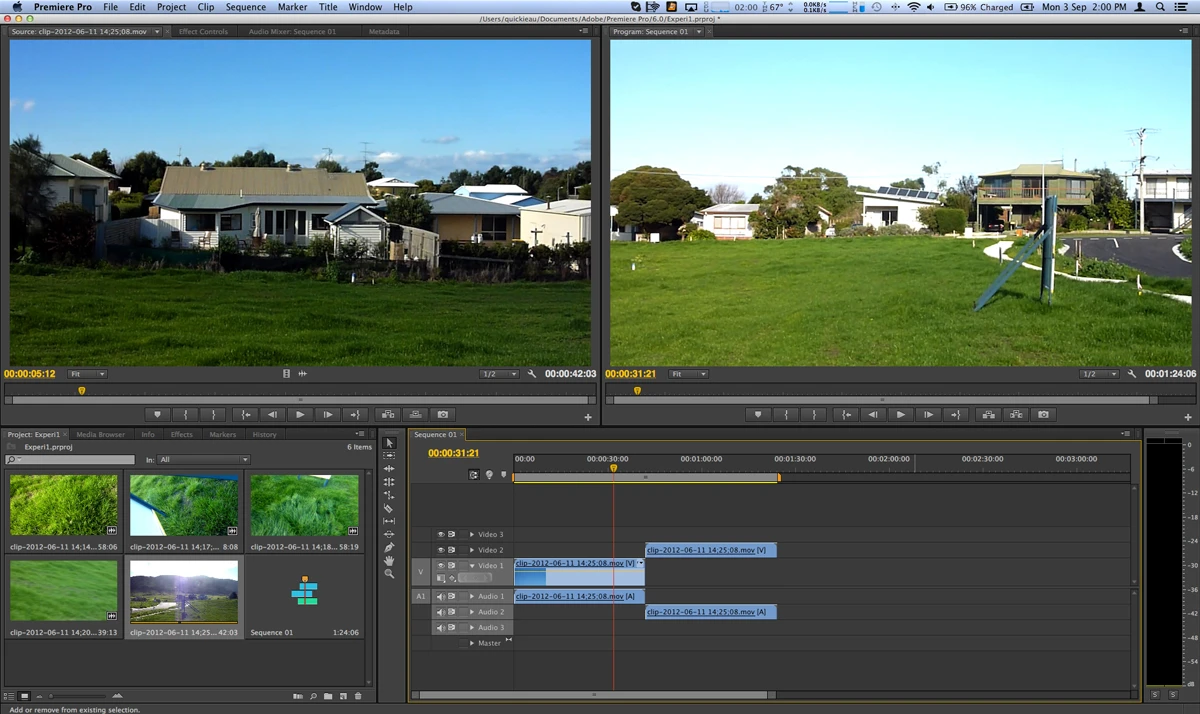Viewport: 1200px width, 714px height.
Task: Select the Track Select tool
Action: click(389, 455)
